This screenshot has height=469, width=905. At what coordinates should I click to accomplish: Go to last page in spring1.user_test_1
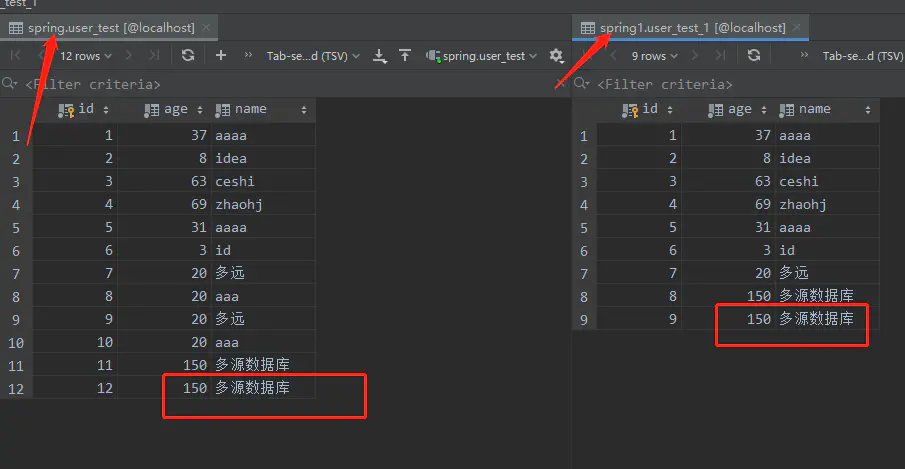tap(720, 55)
